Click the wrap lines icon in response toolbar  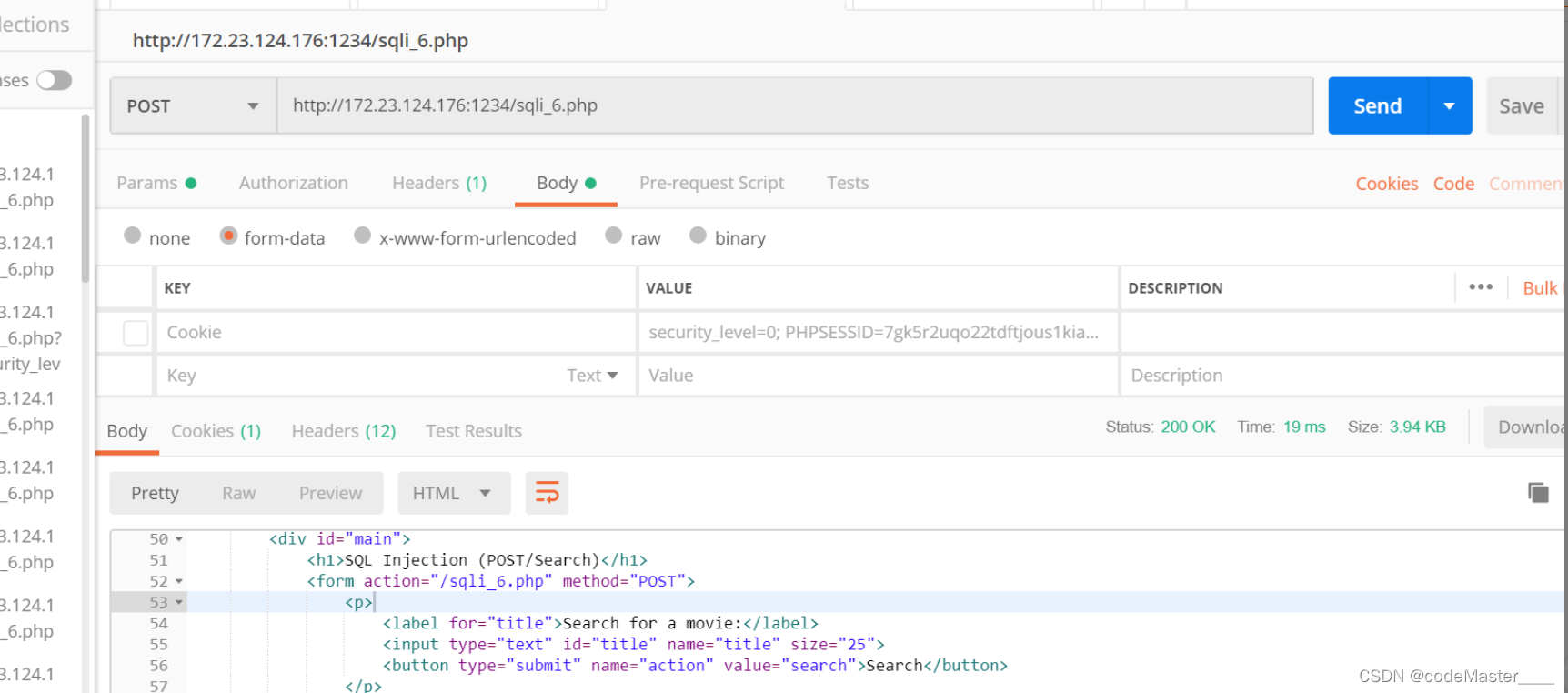pos(547,493)
